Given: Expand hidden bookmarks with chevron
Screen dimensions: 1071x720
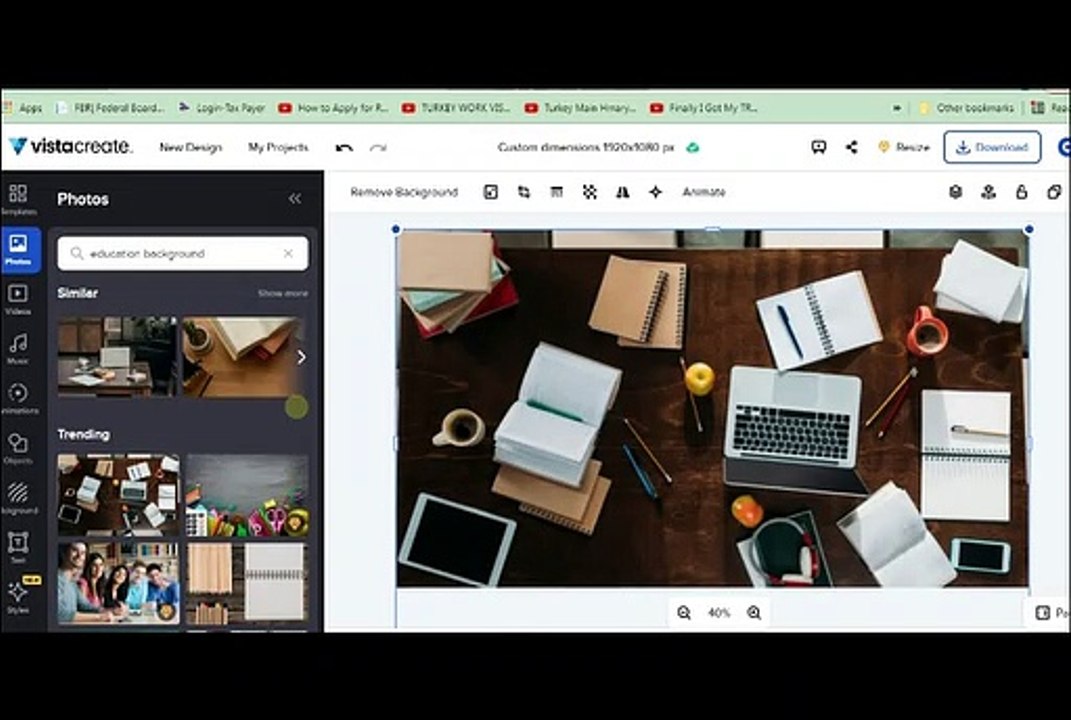Looking at the screenshot, I should [x=897, y=108].
